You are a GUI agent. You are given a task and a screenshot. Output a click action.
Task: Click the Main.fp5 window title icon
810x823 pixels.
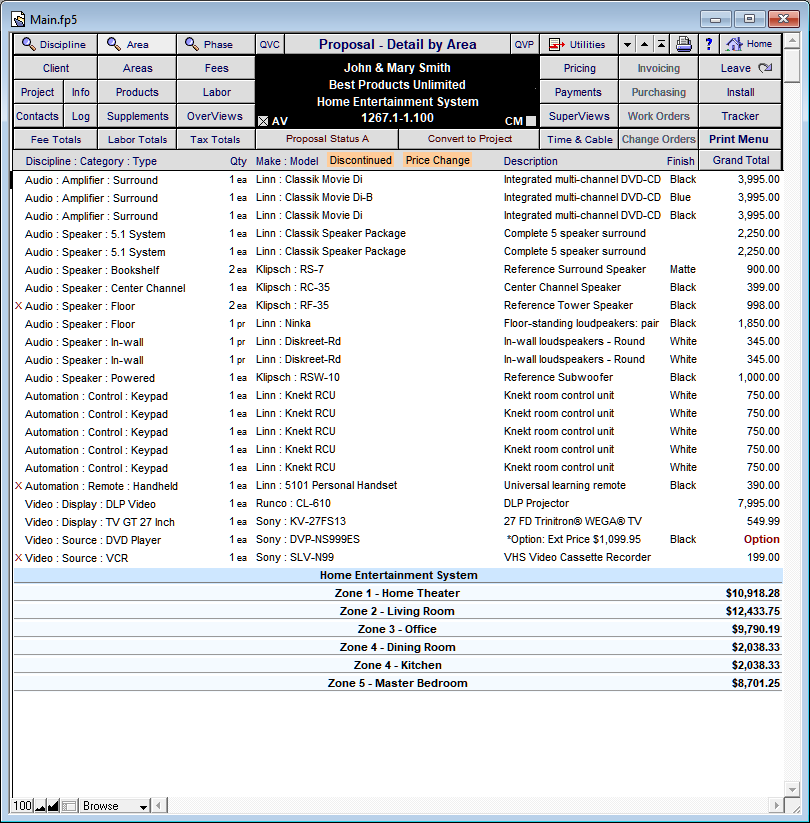[x=18, y=19]
